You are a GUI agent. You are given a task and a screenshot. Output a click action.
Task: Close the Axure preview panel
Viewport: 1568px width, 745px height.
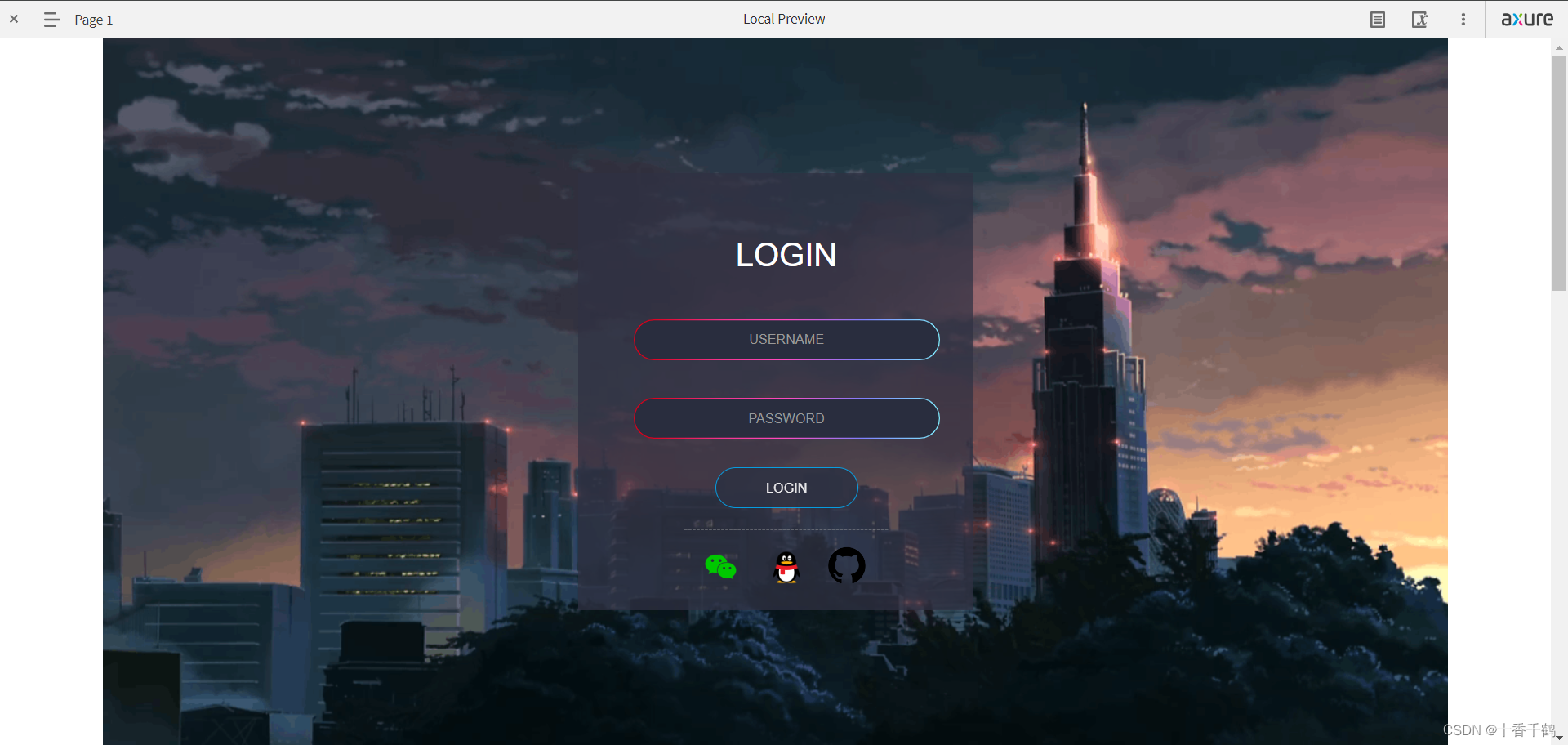click(14, 19)
